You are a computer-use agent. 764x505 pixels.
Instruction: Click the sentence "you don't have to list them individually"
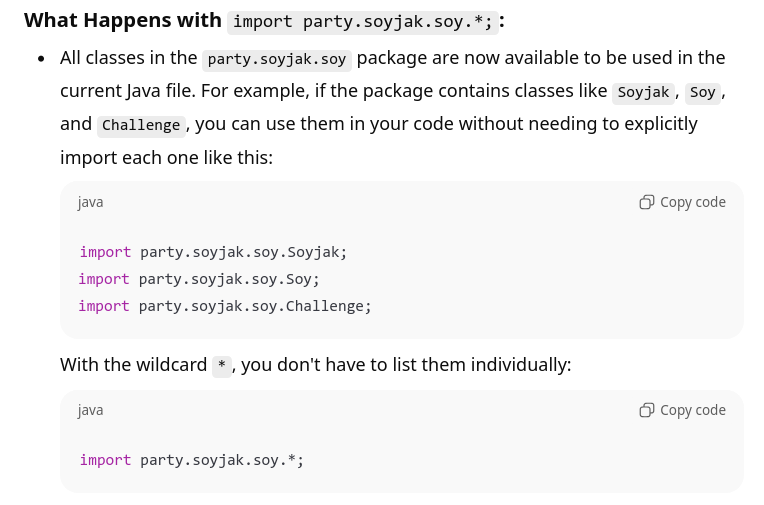(406, 365)
